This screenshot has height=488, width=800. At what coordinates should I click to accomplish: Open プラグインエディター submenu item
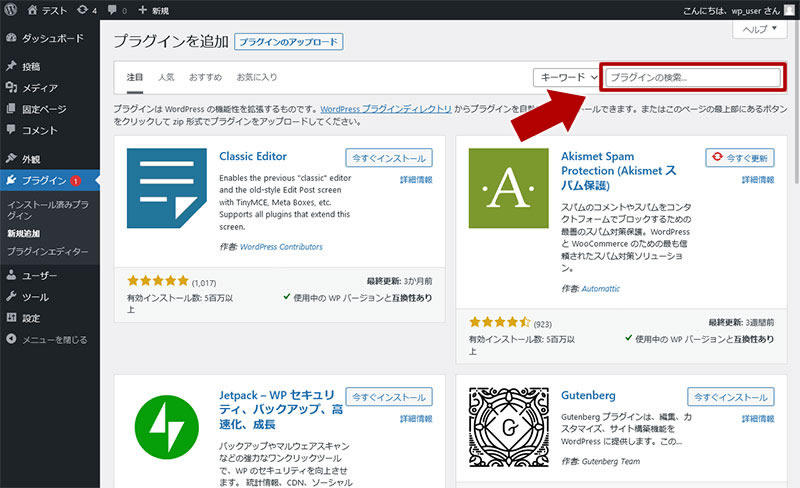(x=47, y=252)
